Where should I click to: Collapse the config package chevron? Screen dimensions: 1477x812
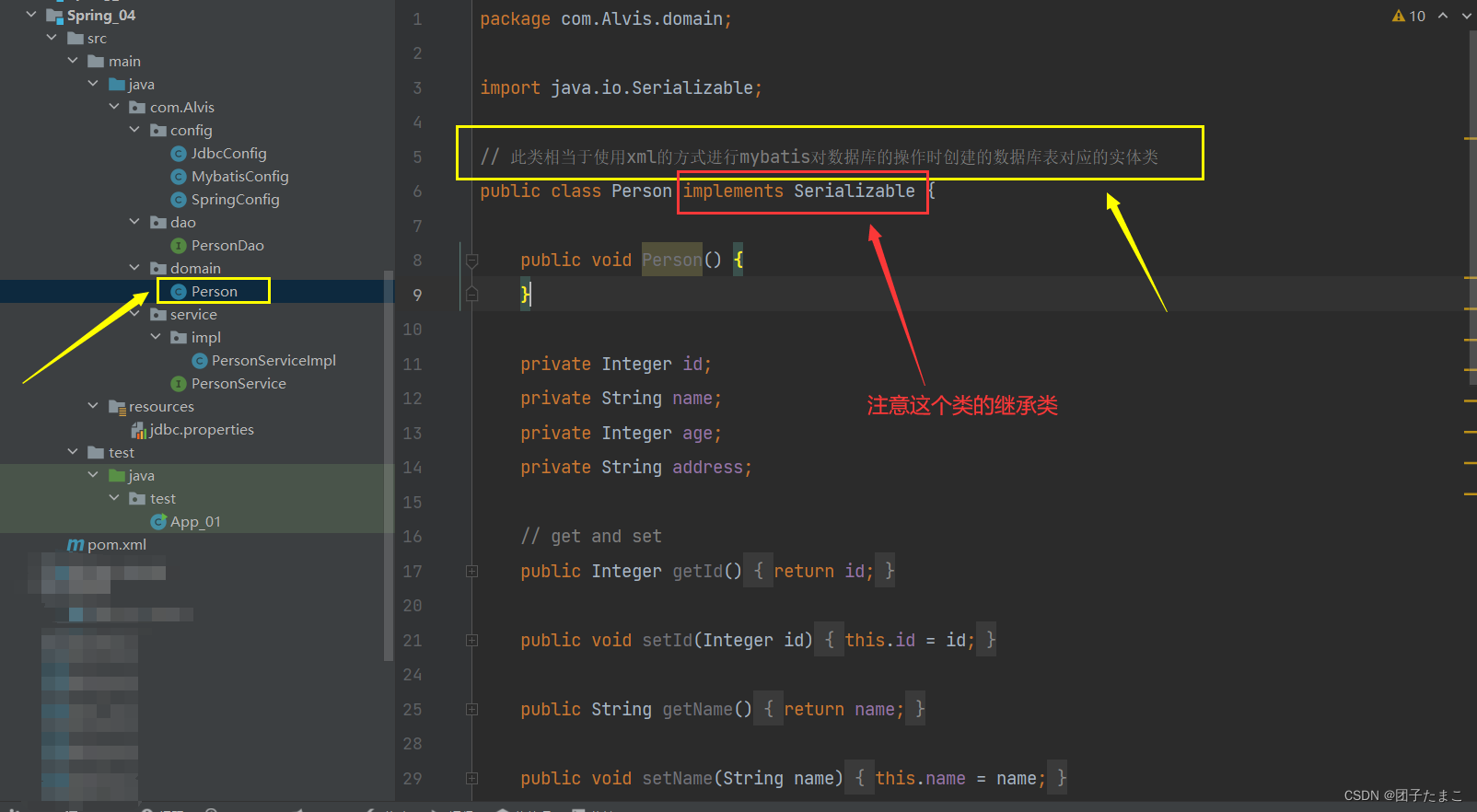[134, 130]
